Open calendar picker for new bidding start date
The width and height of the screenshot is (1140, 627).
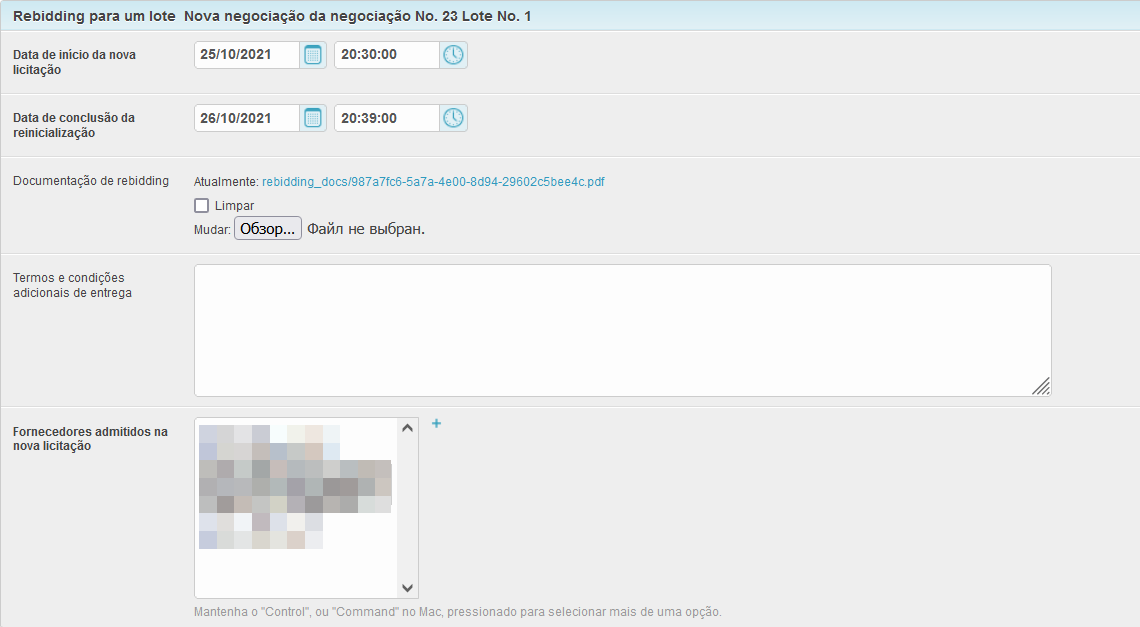(x=313, y=55)
